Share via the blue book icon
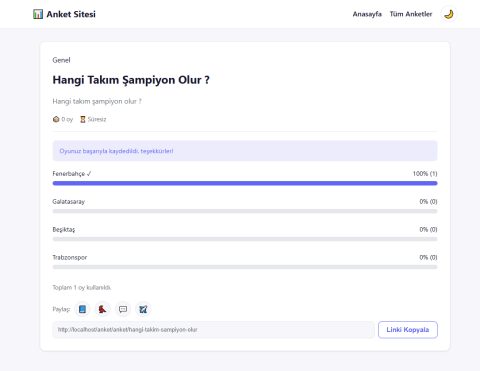The image size is (480, 371). pyautogui.click(x=82, y=309)
